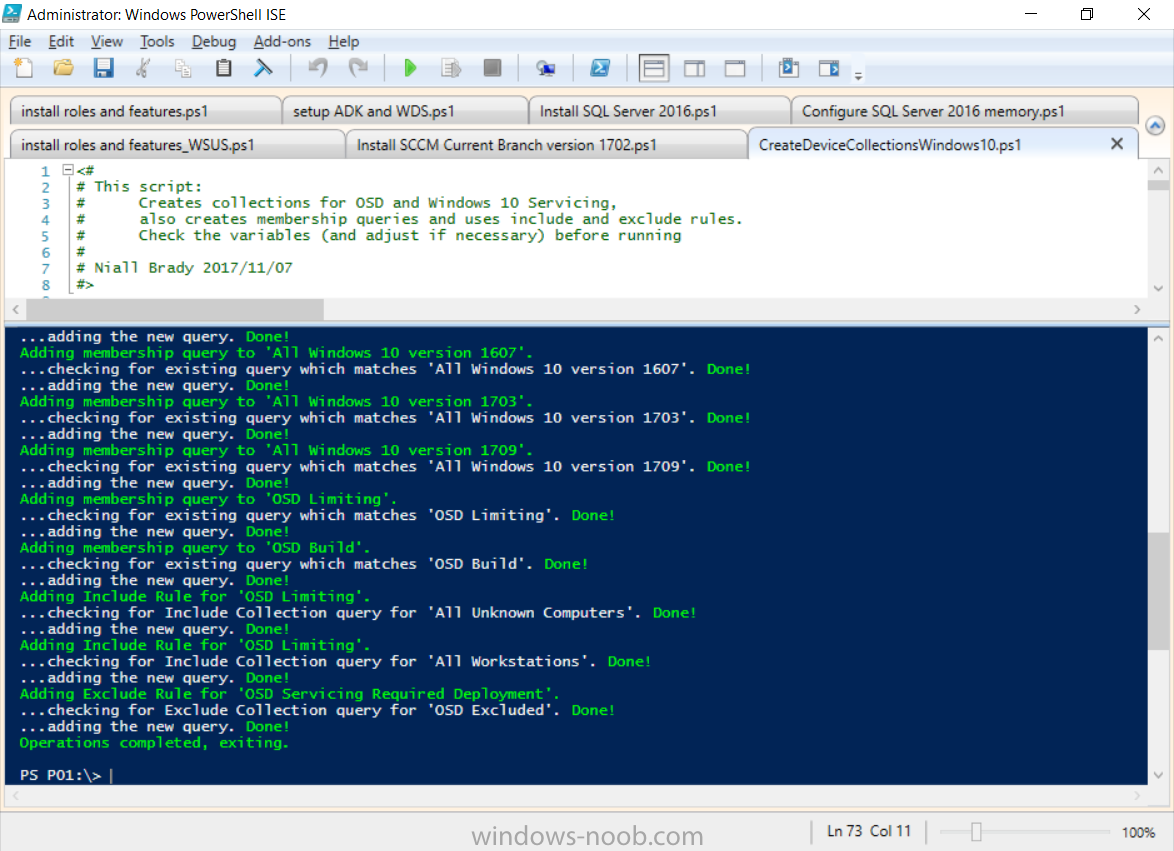The width and height of the screenshot is (1174, 851).
Task: Open a script file with folder icon
Action: 64,69
